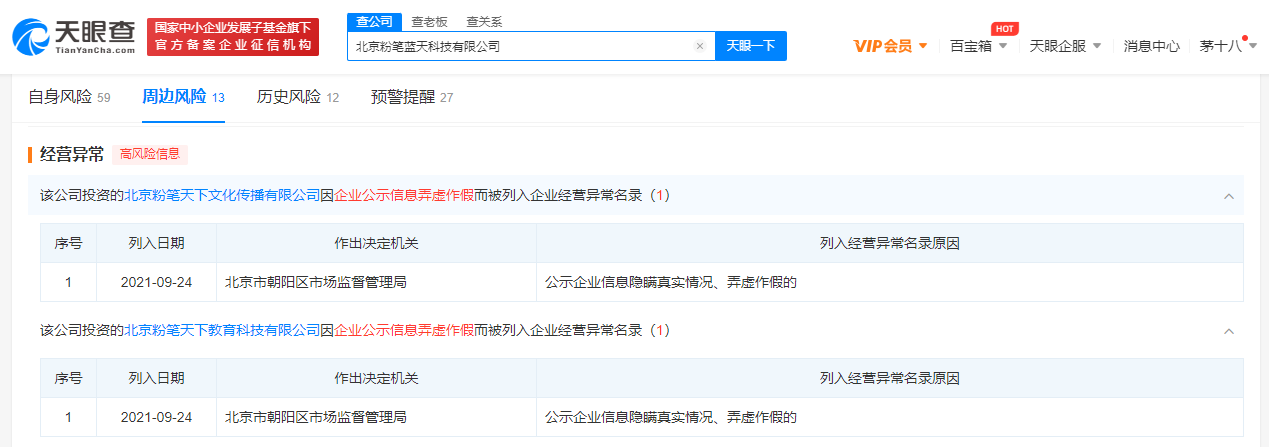
Task: Click the 序号 header in second table
Action: [x=68, y=378]
